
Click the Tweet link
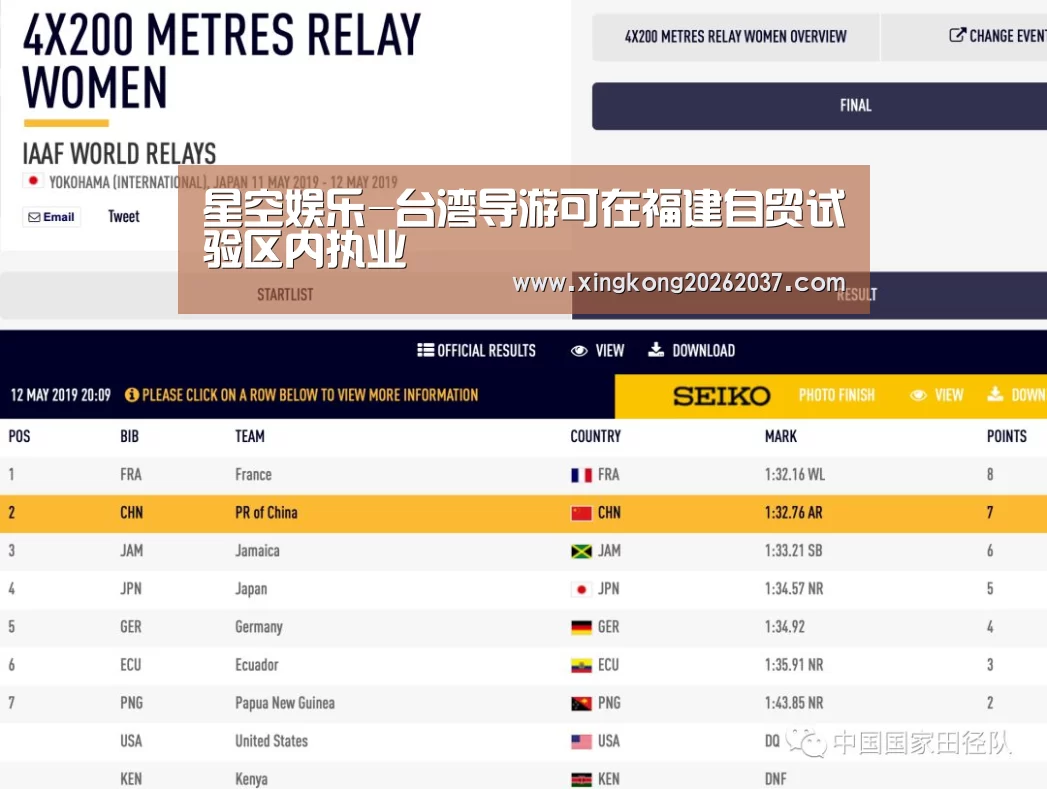click(124, 216)
